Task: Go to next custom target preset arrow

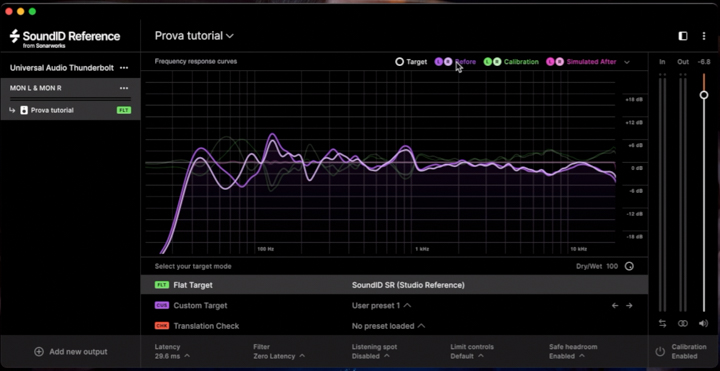Action: click(x=629, y=305)
